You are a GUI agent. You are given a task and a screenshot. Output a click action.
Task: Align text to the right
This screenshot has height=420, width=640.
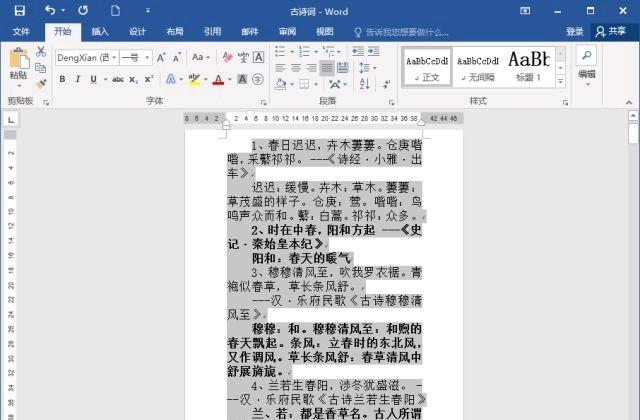coord(311,68)
